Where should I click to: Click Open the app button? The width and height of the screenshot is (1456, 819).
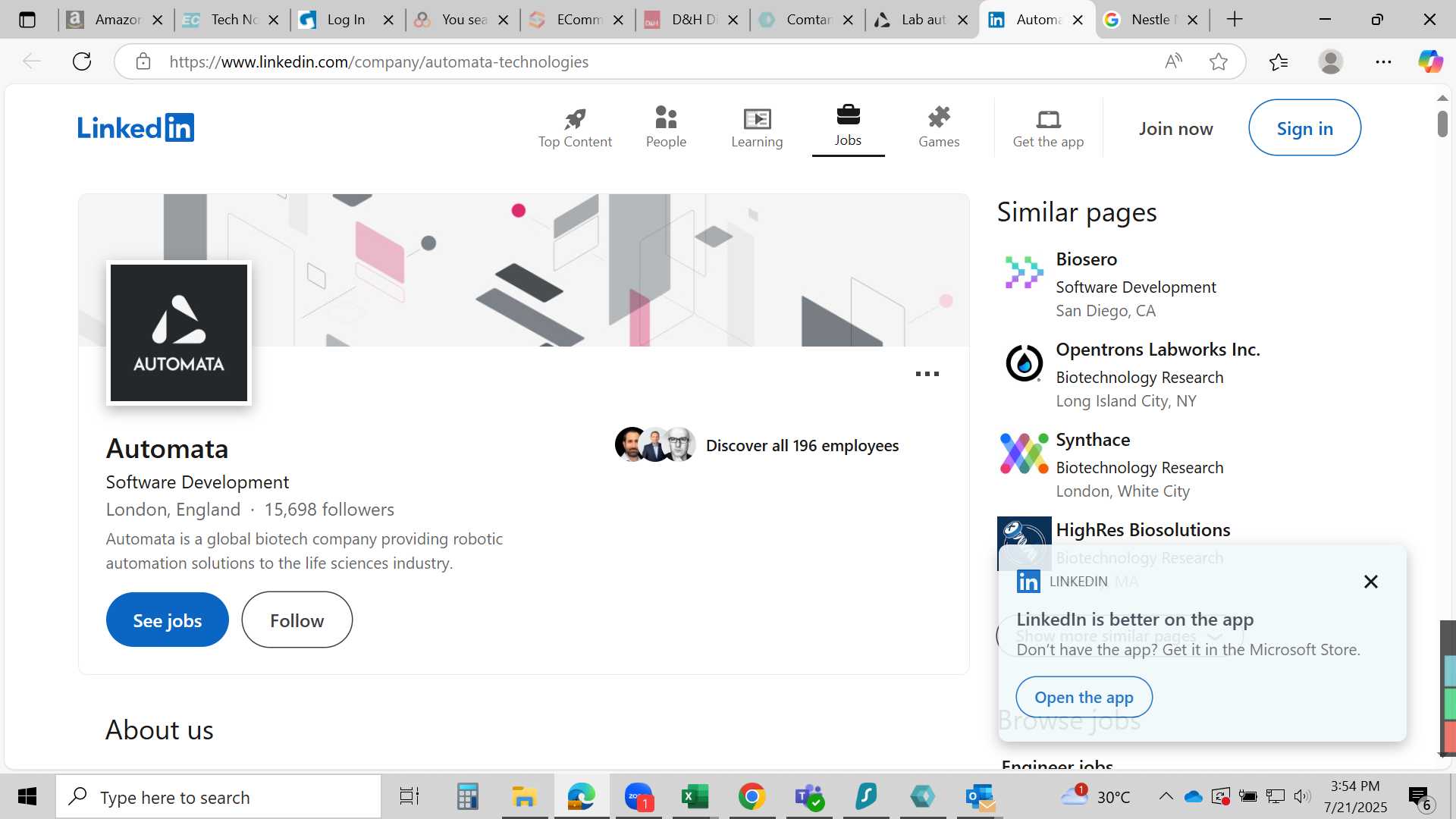(1084, 697)
